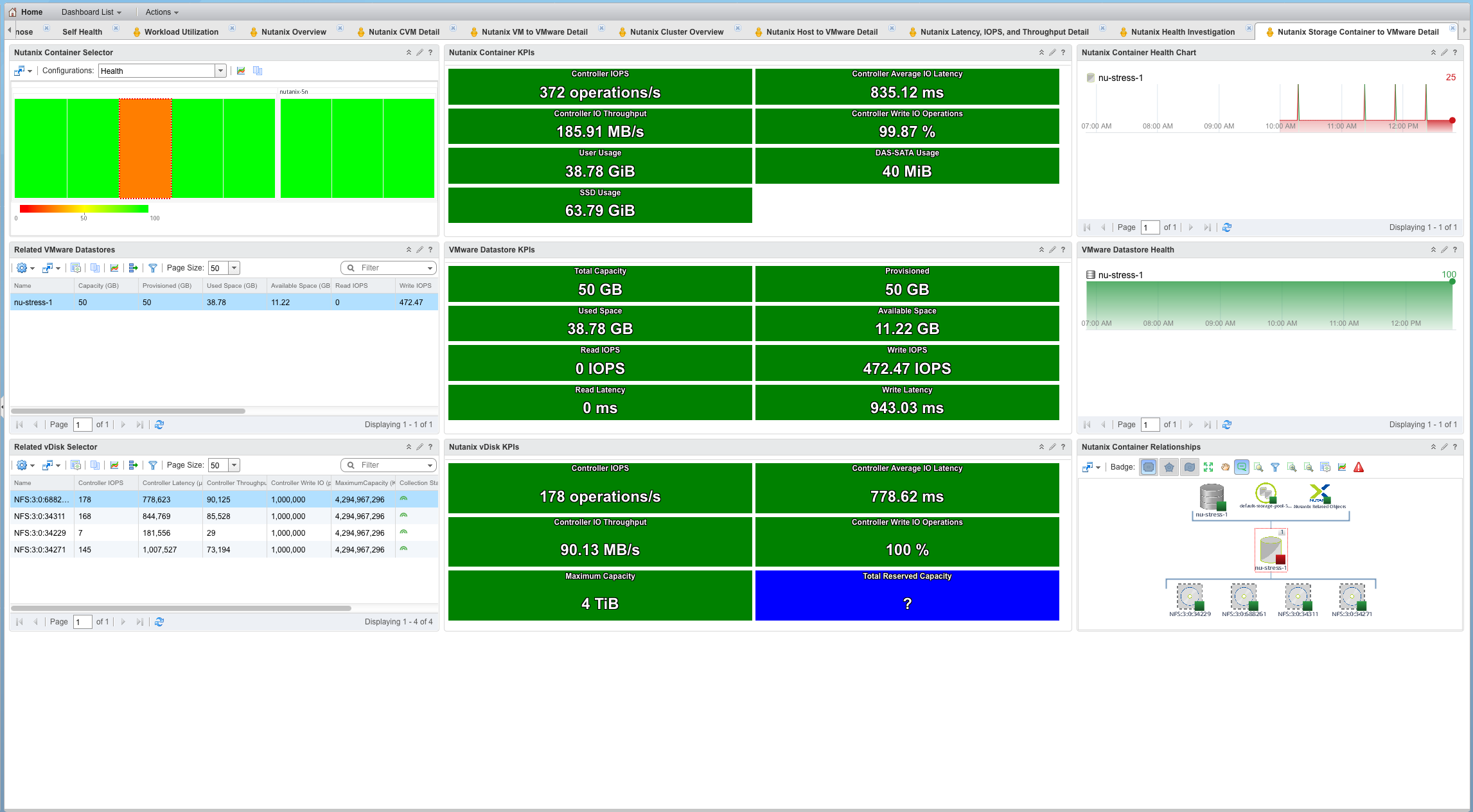Open help for Nutanix Container Health Chart

1455,53
